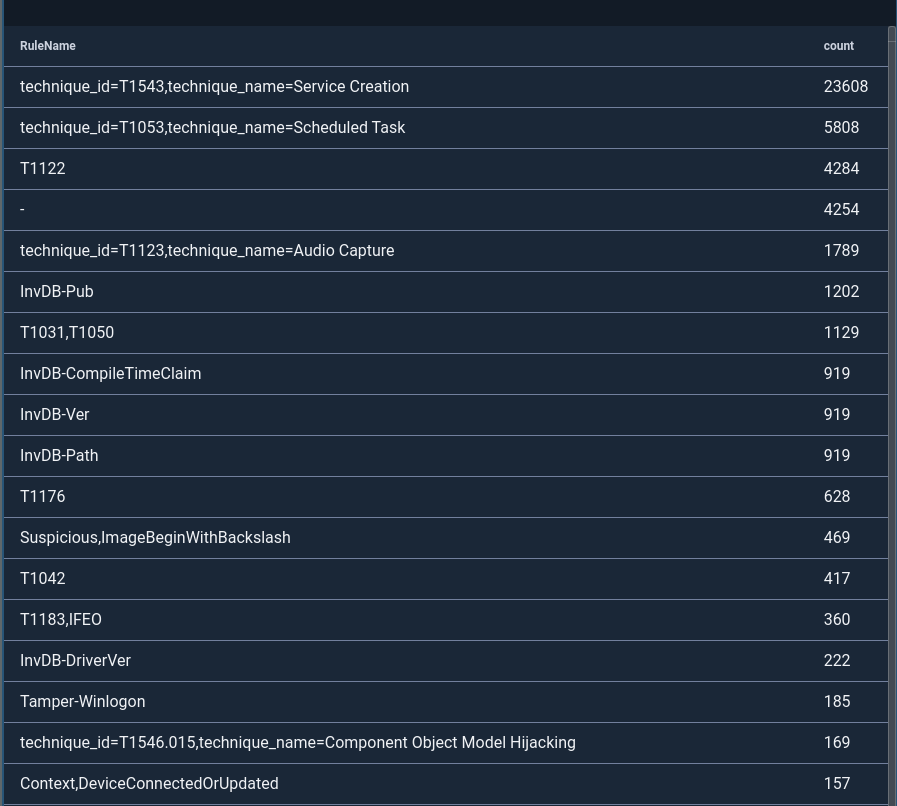The height and width of the screenshot is (806, 897).
Task: Select the T1546.015 Component Object Model Hijacking row
Action: point(297,742)
